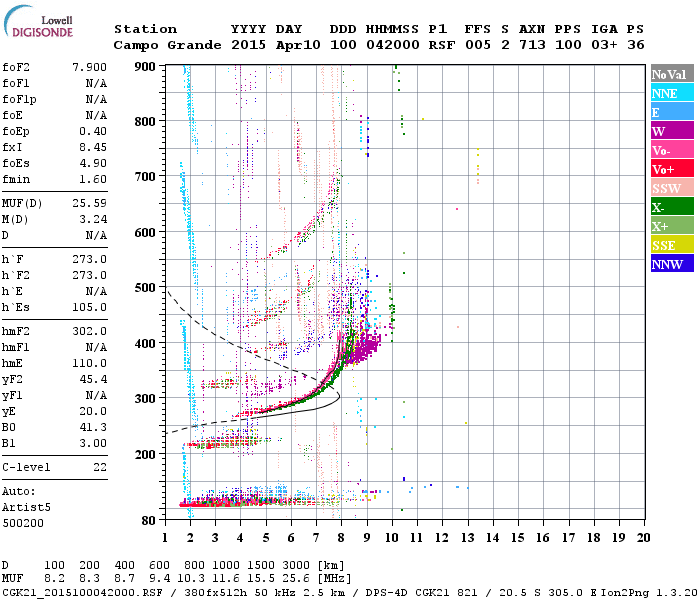Click the 8 MHz frequency axis label
Image resolution: width=700 pixels, height=600 pixels.
pos(341,538)
